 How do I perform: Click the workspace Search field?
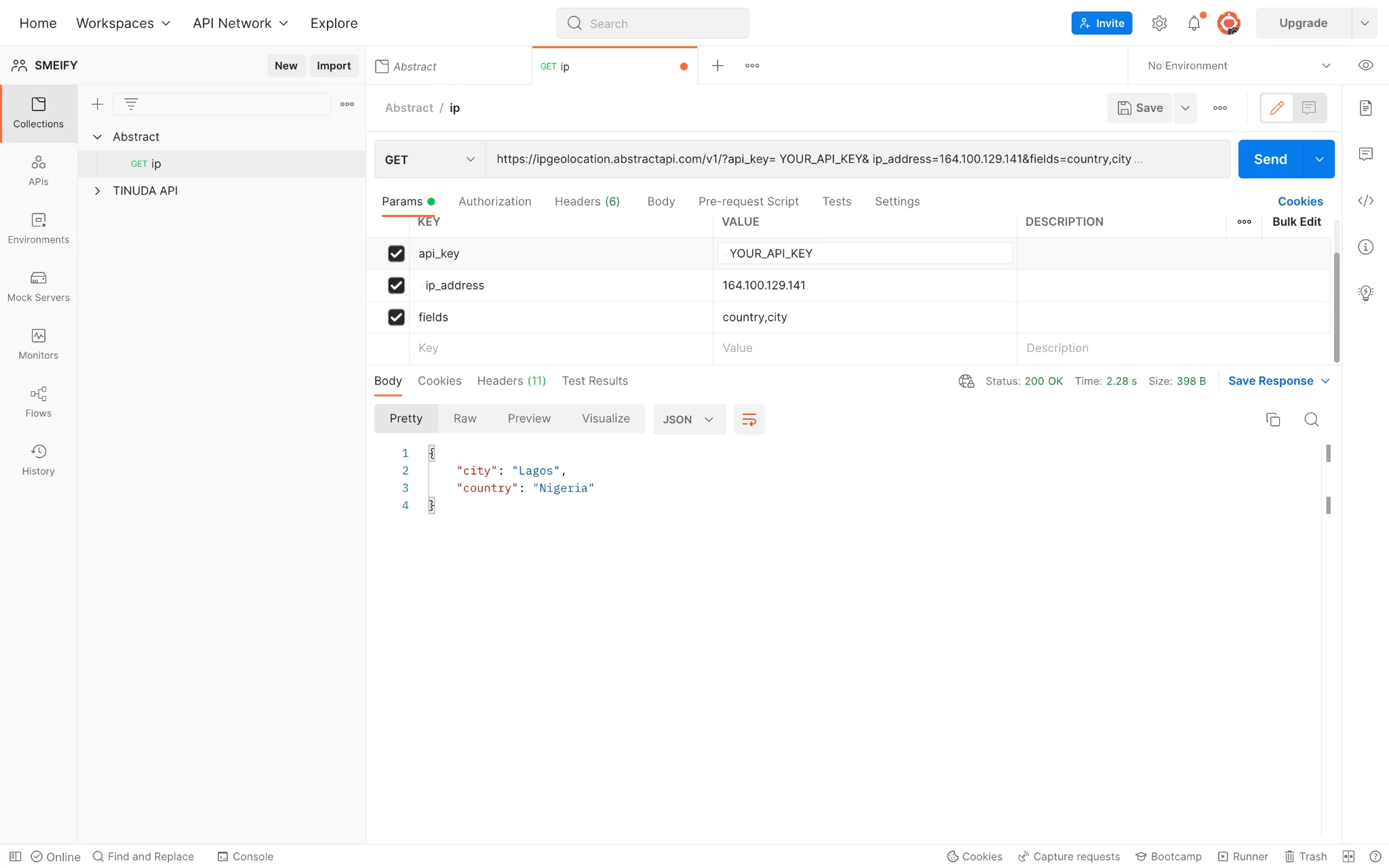652,22
